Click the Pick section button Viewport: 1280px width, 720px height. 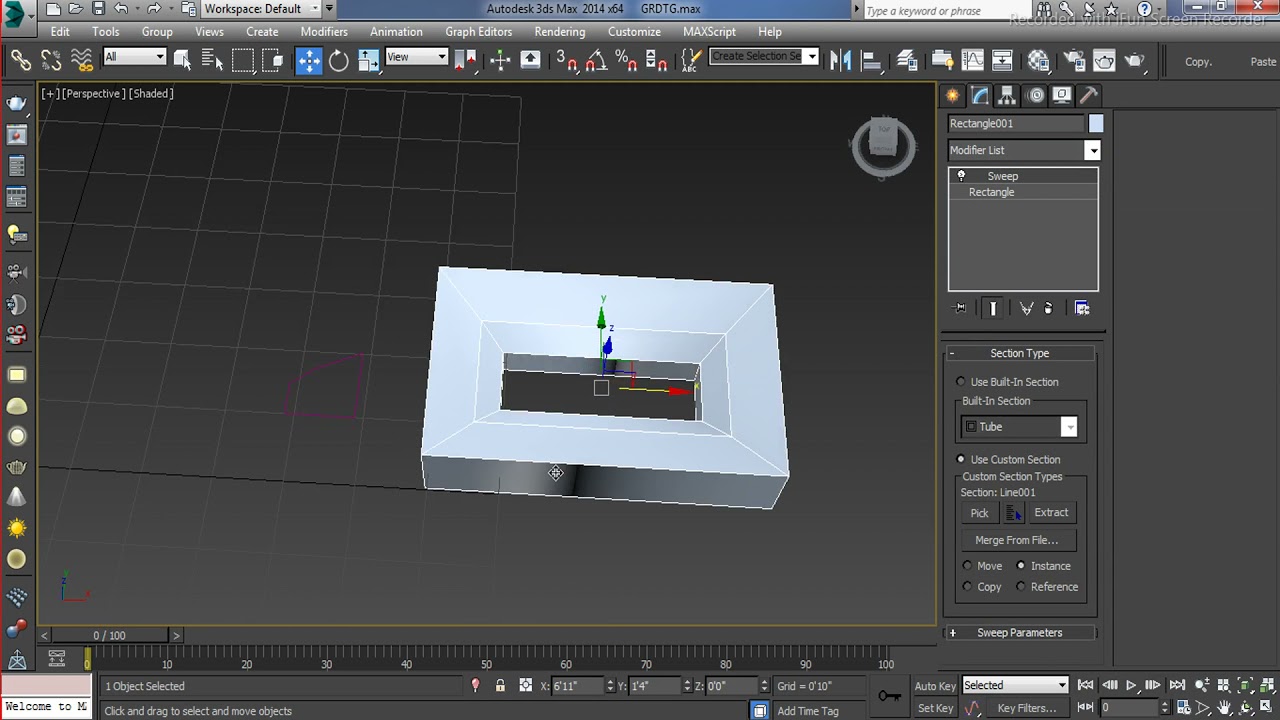pos(979,513)
